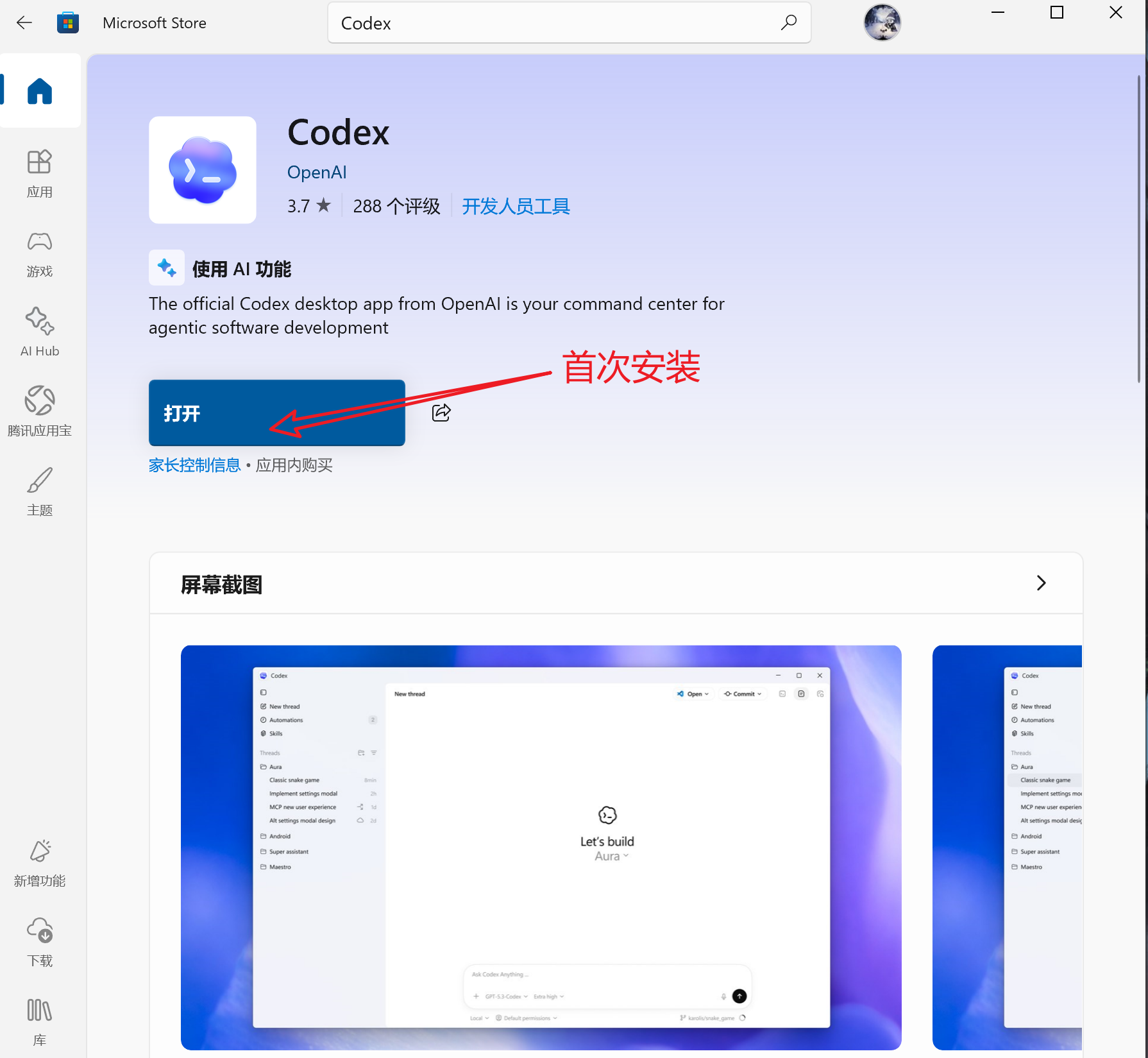Open the first Codex screenshot thumbnail
Screen dimensions: 1148x1058
[x=541, y=848]
